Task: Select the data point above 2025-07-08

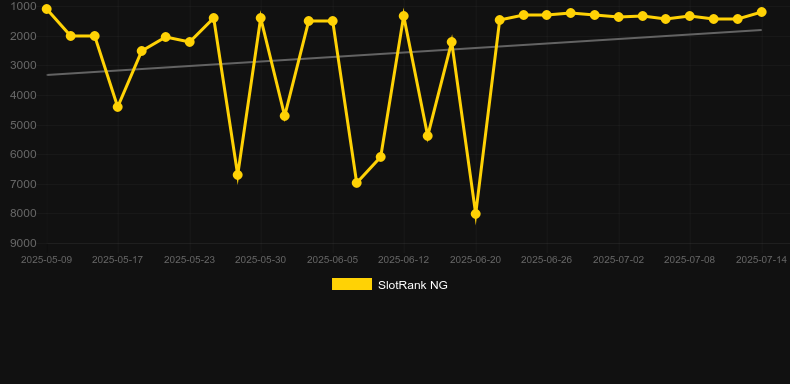Action: [690, 16]
